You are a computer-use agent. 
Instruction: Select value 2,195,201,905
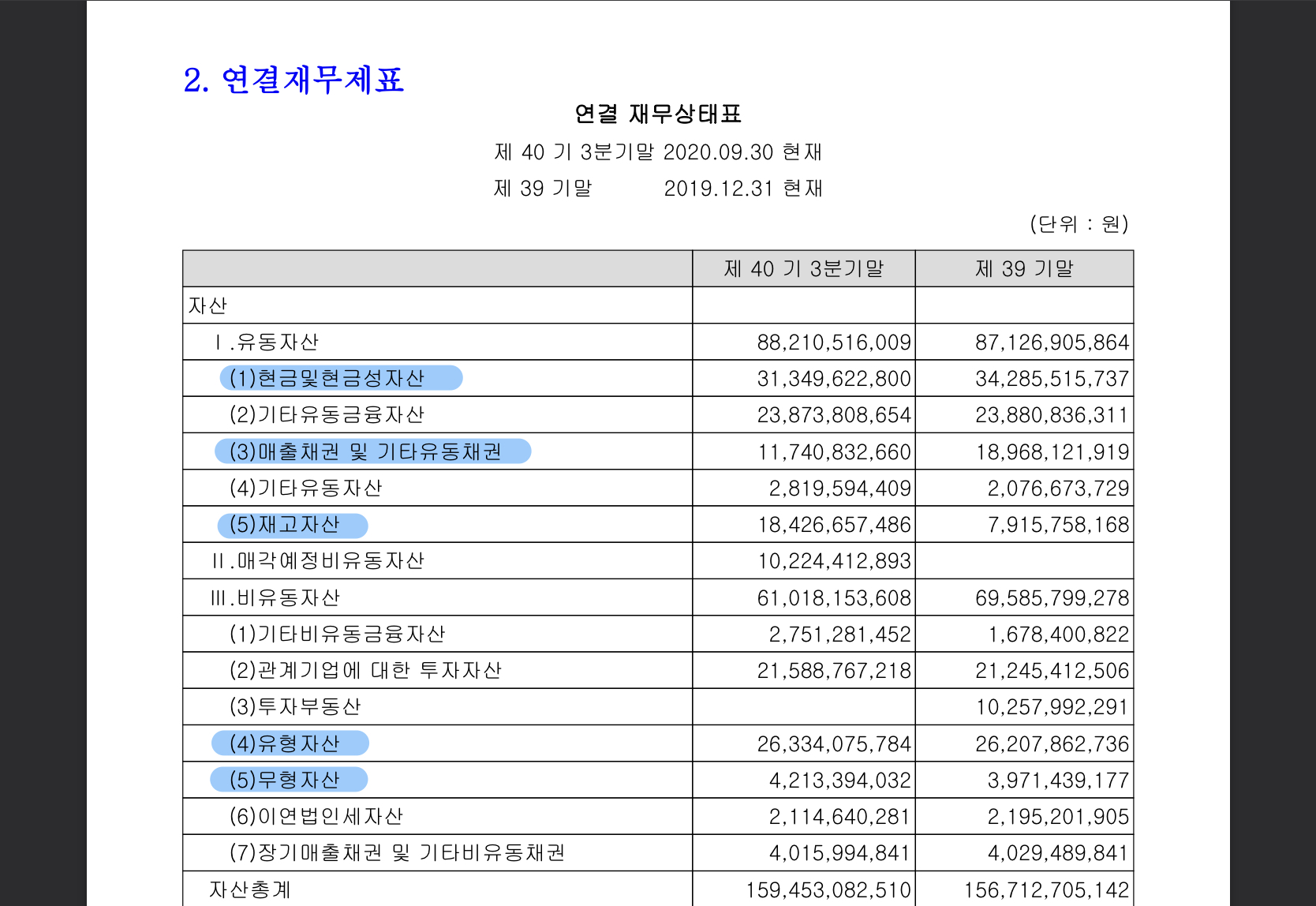click(1059, 817)
